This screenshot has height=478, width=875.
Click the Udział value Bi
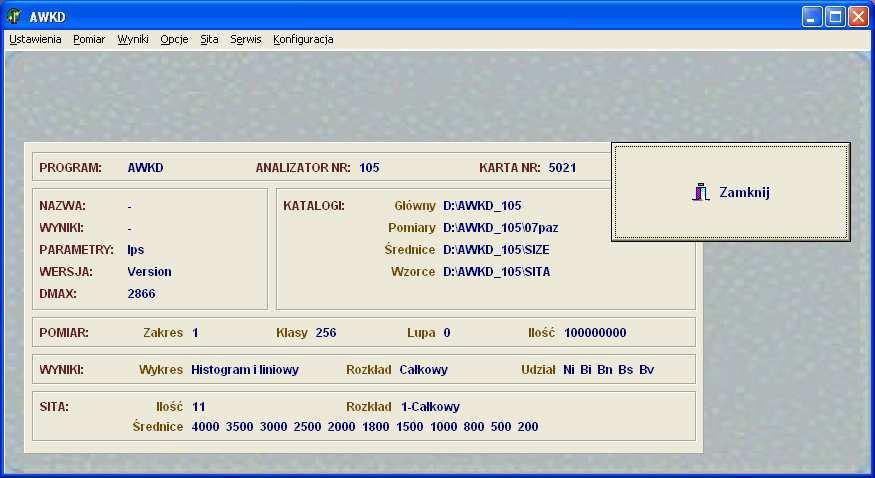[585, 370]
